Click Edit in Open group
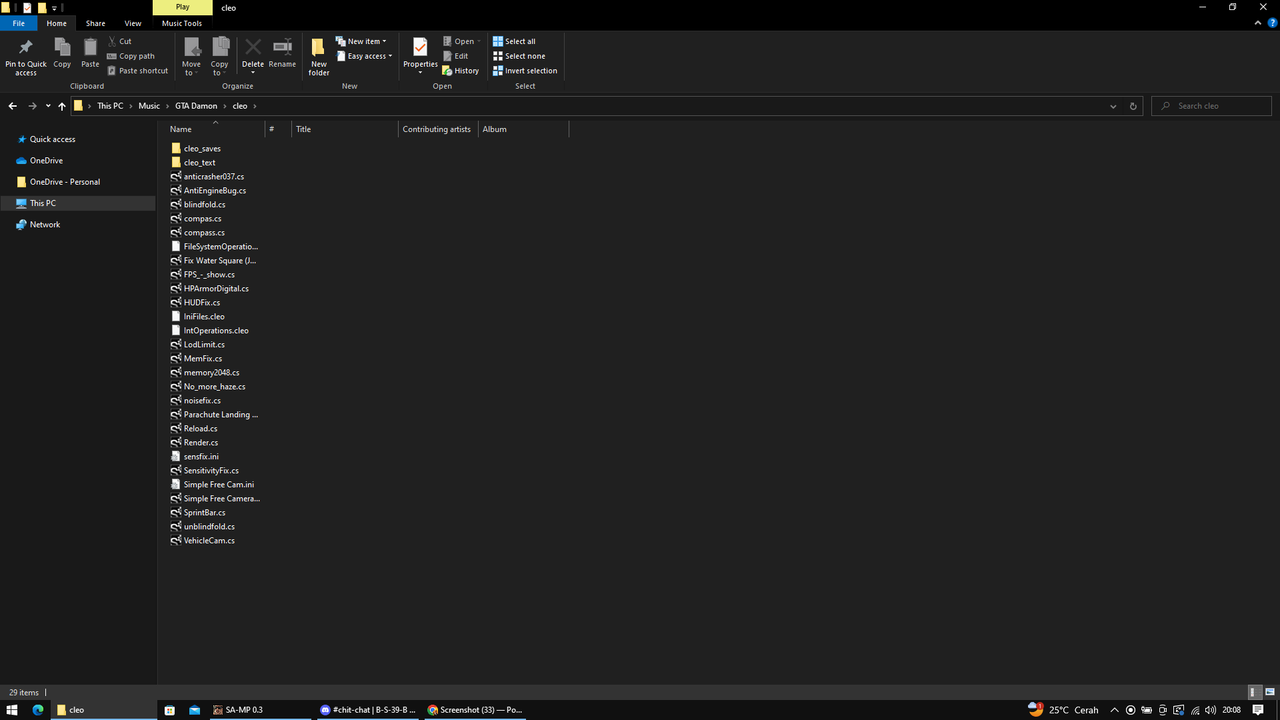The width and height of the screenshot is (1280, 720). click(x=455, y=56)
